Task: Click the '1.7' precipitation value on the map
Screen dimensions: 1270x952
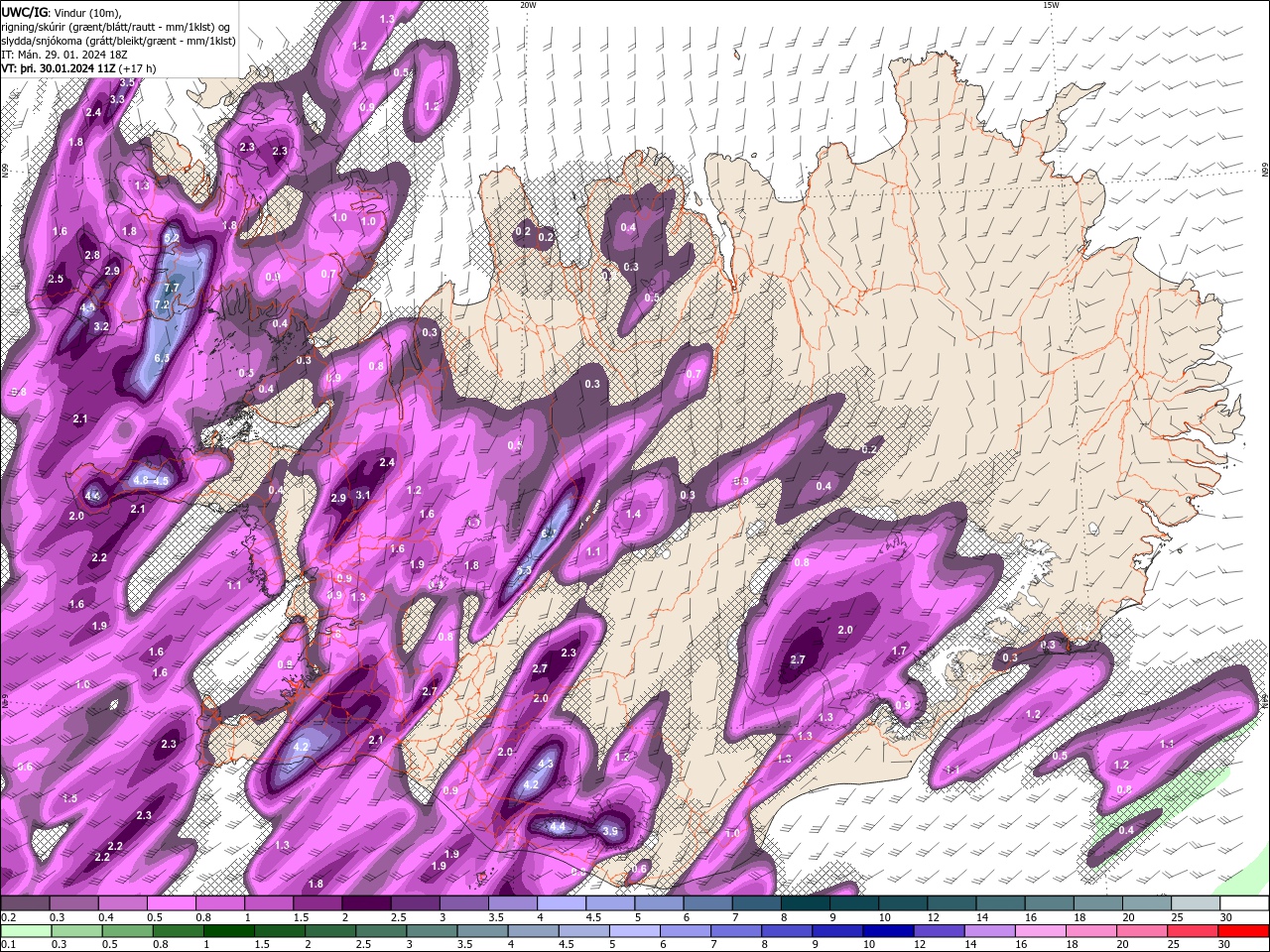Action: tap(900, 651)
